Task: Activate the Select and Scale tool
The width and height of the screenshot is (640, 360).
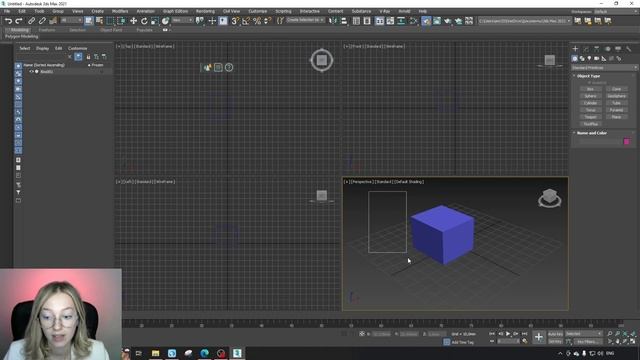Action: click(x=155, y=21)
